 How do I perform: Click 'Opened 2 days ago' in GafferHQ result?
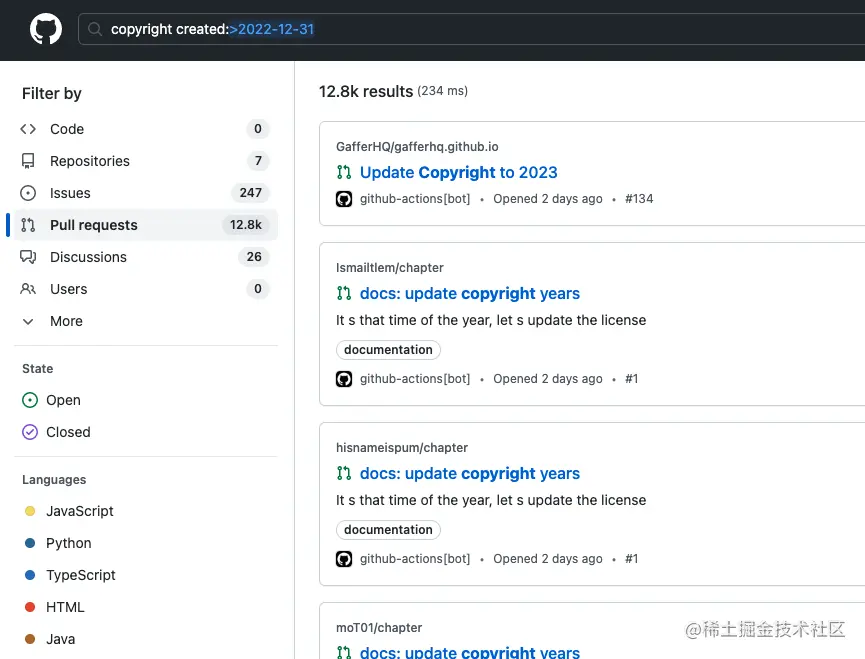coord(548,199)
